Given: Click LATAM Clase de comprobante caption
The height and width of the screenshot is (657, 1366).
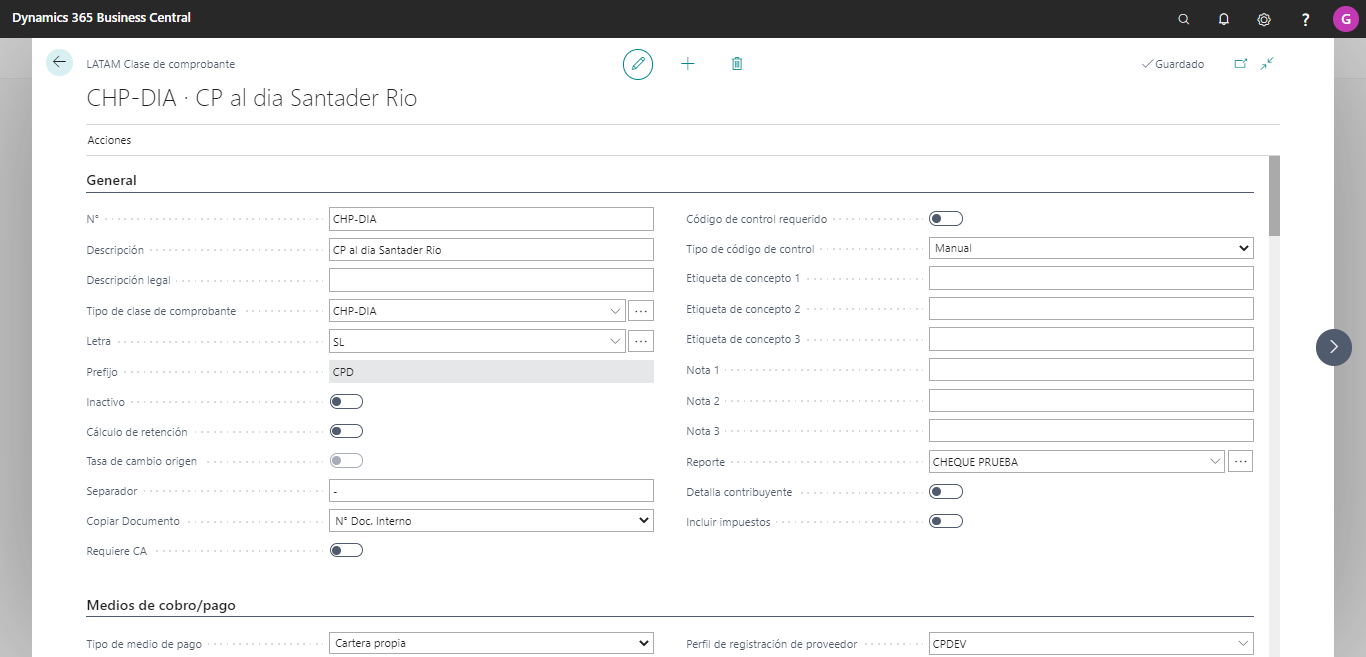Looking at the screenshot, I should tap(161, 64).
